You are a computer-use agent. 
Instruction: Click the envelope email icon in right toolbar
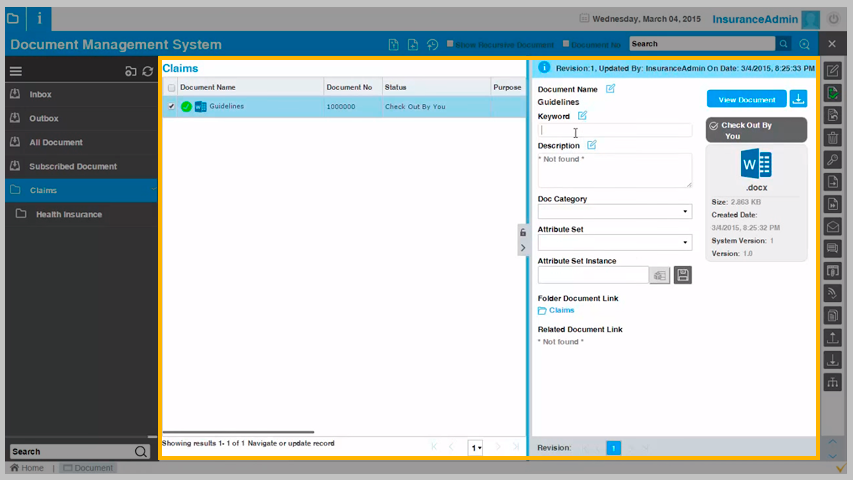(833, 226)
